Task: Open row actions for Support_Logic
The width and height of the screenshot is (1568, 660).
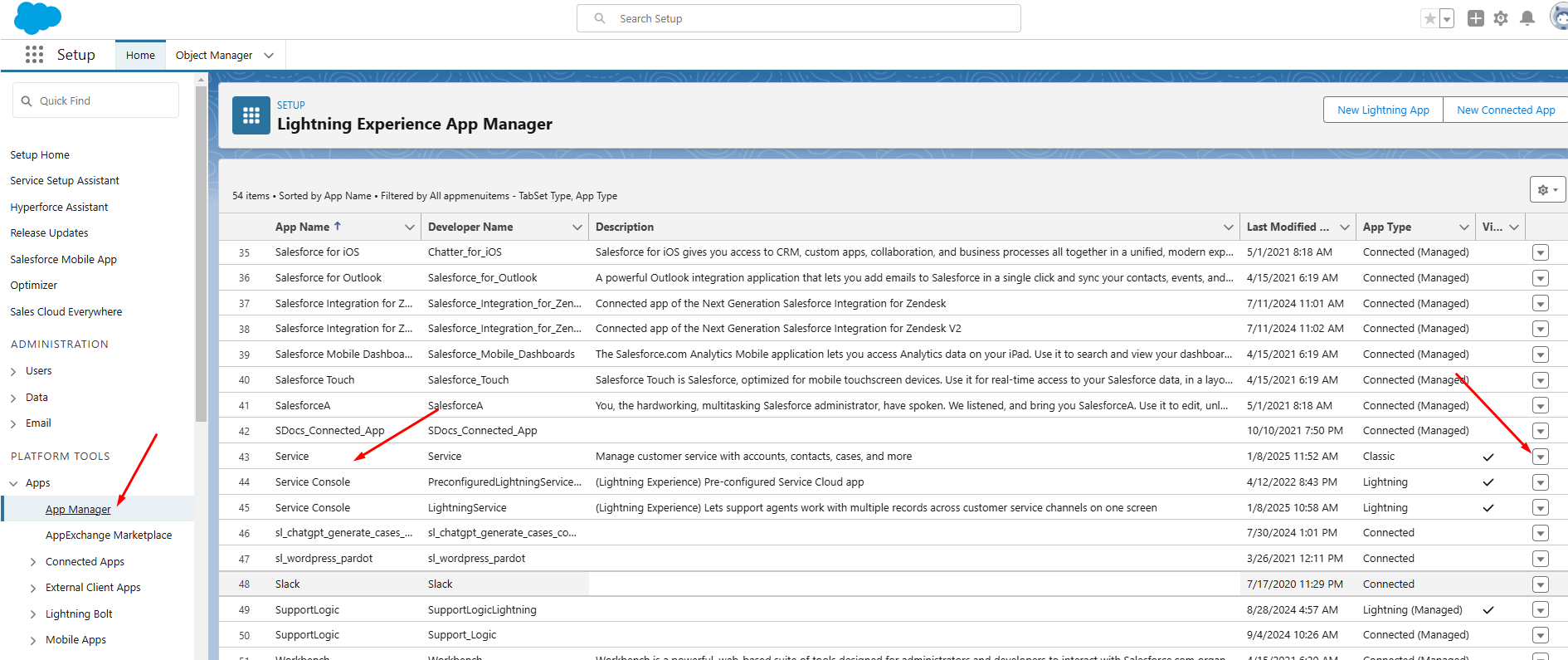Action: (1541, 635)
